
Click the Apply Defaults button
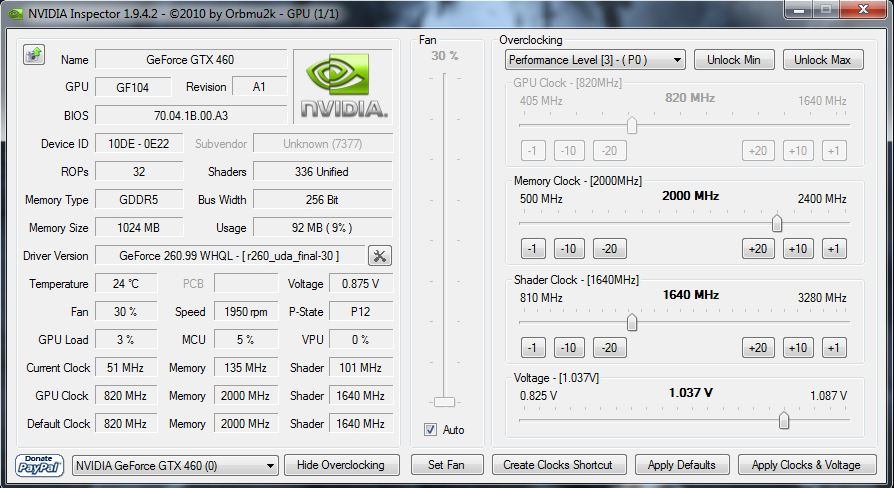(x=682, y=465)
